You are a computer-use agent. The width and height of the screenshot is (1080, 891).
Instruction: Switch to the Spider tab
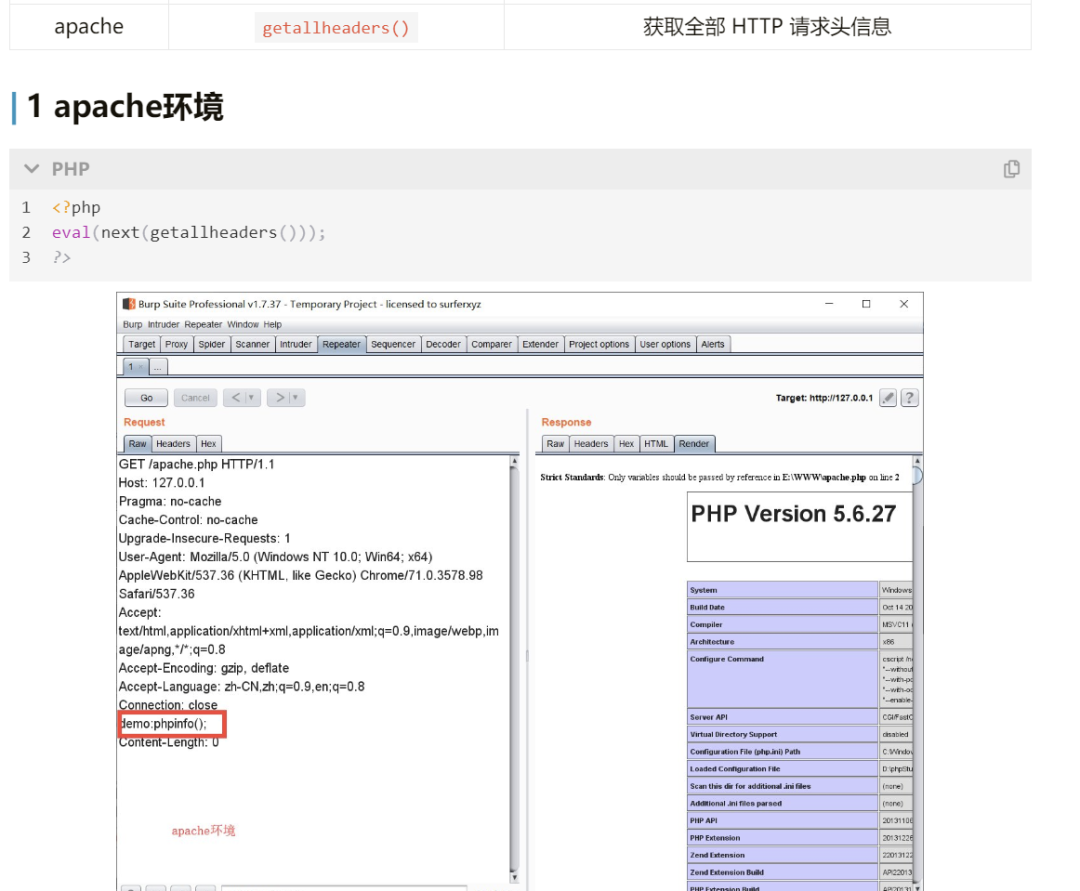pyautogui.click(x=211, y=344)
